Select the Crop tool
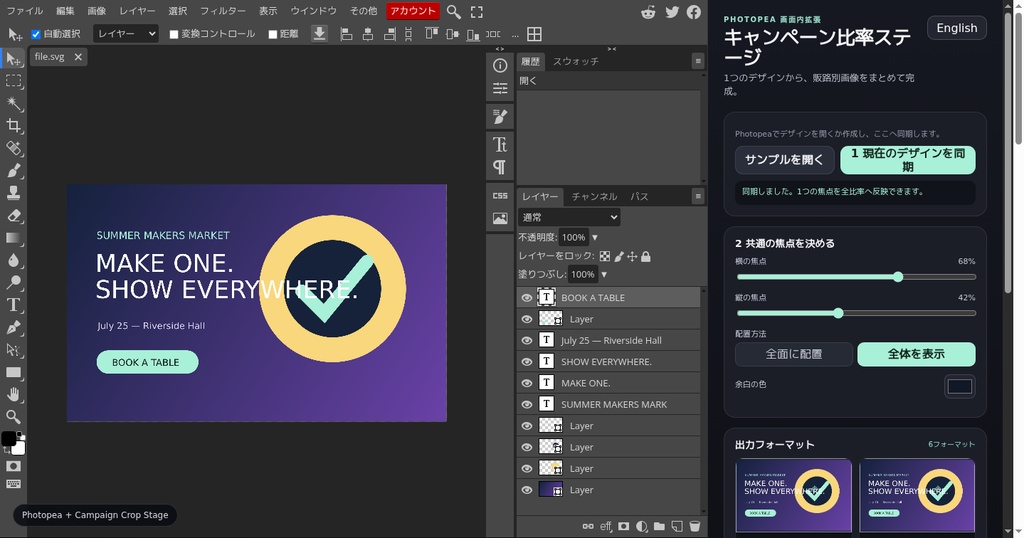 13,125
